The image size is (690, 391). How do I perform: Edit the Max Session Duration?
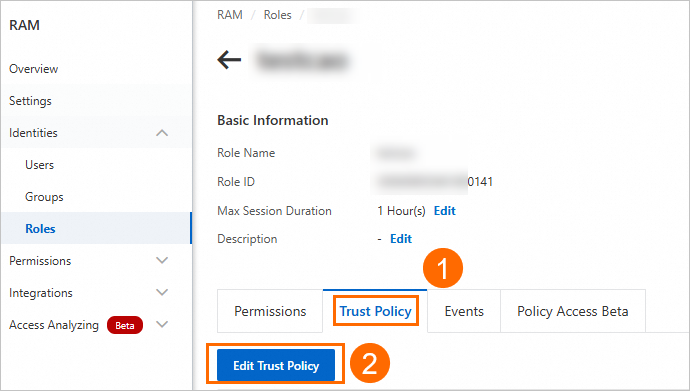click(x=444, y=211)
